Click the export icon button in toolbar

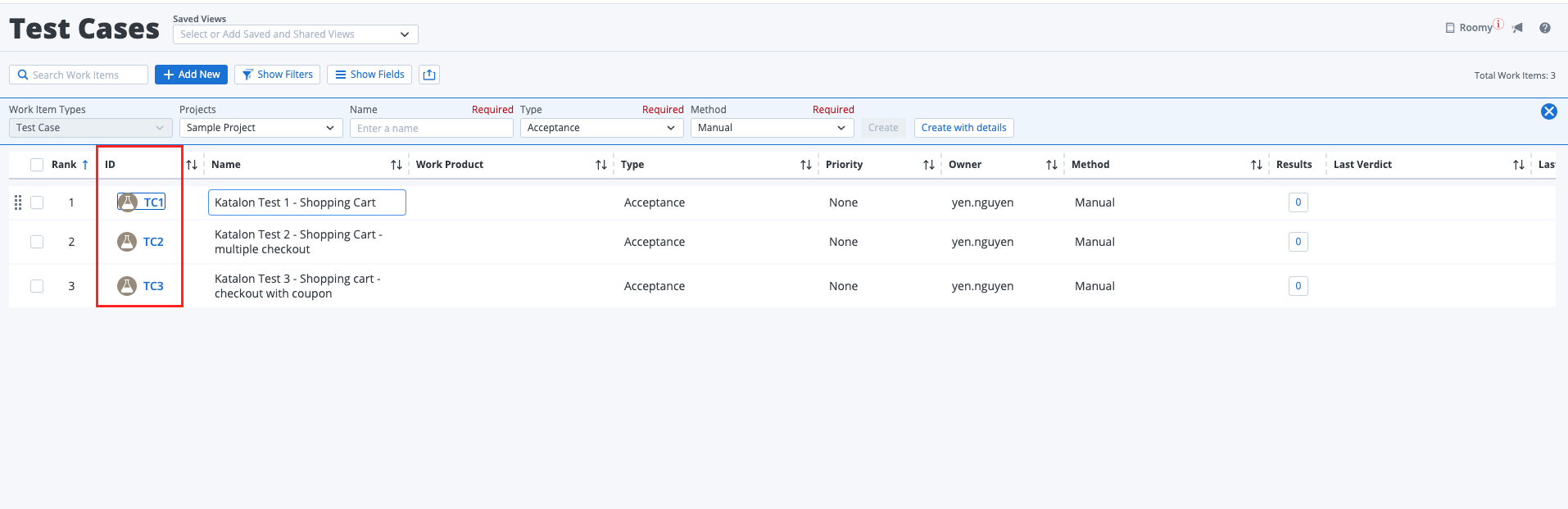pyautogui.click(x=429, y=75)
